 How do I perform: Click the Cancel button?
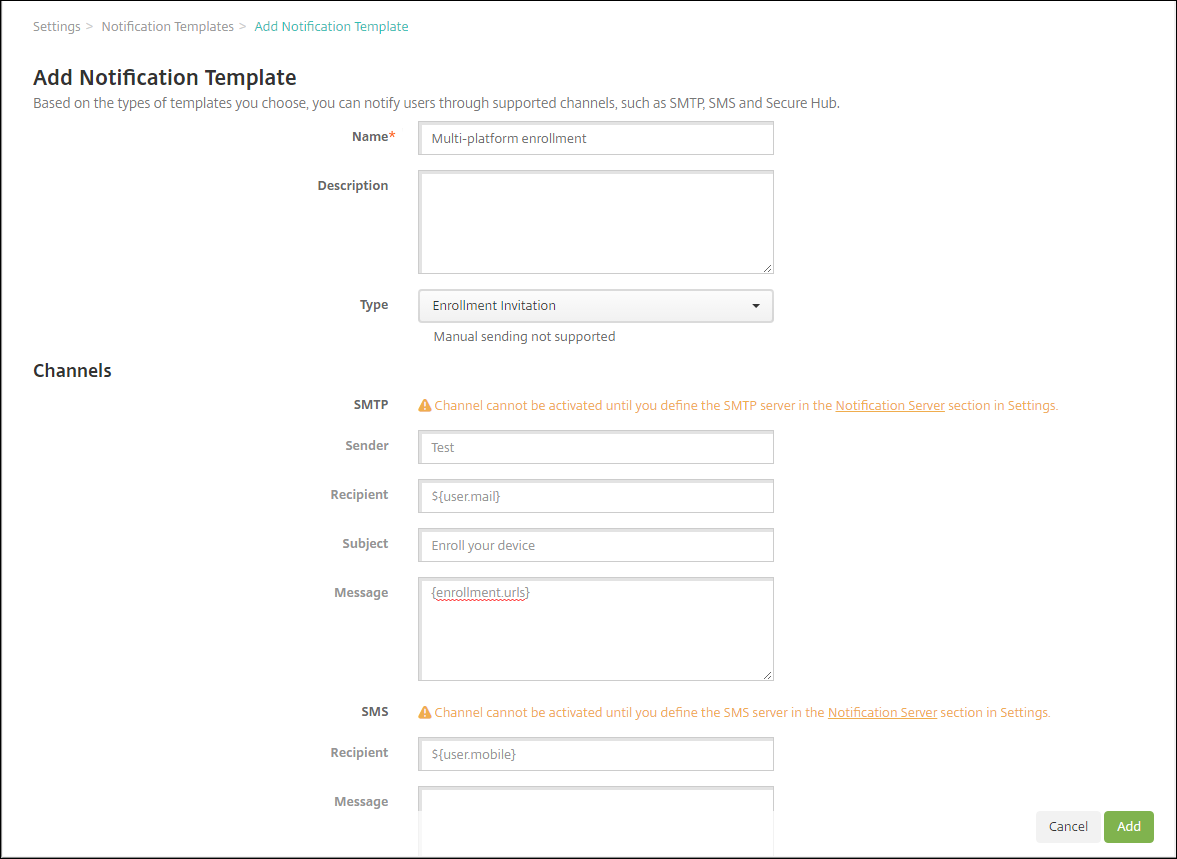1067,827
